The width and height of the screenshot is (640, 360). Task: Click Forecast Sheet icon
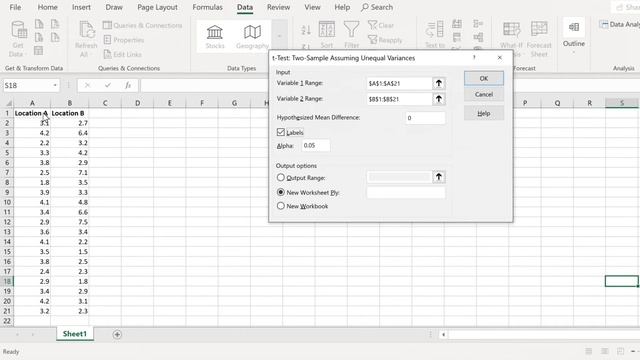click(x=539, y=30)
